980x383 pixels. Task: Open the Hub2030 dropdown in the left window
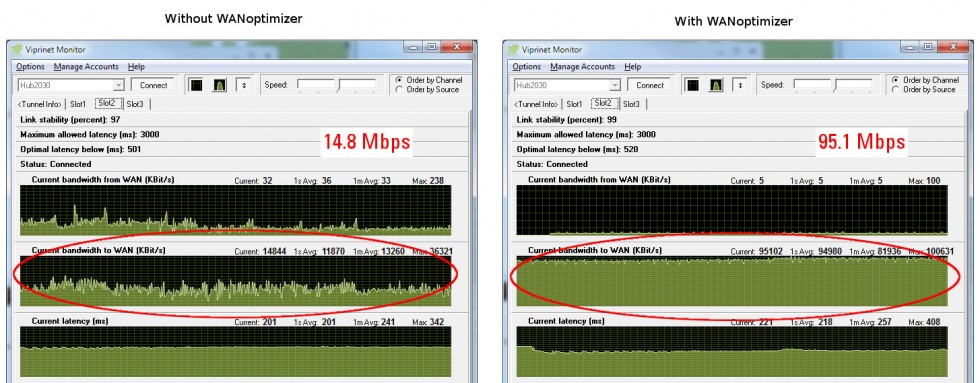tap(118, 86)
